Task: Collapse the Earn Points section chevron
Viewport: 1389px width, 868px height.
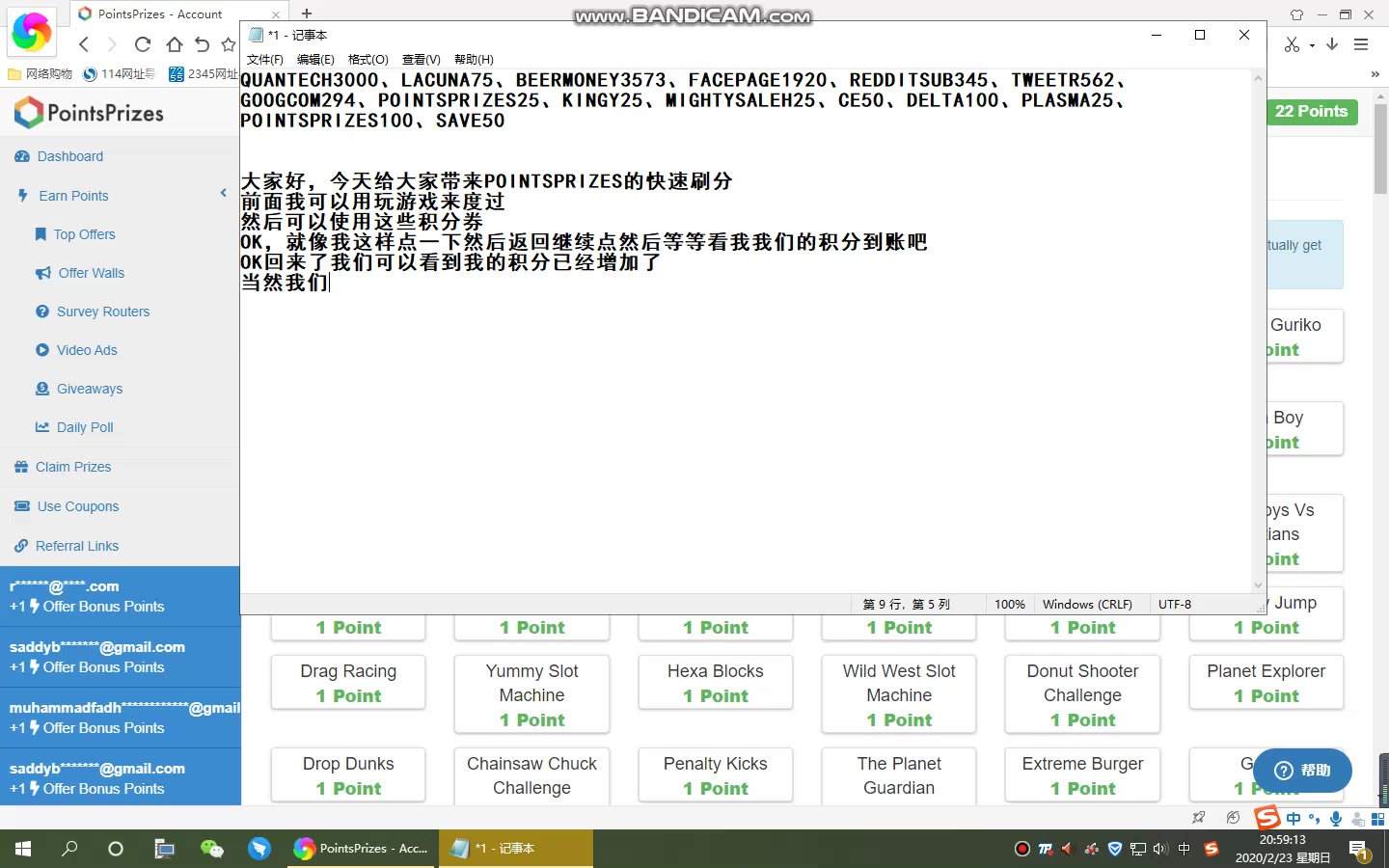Action: pos(223,193)
